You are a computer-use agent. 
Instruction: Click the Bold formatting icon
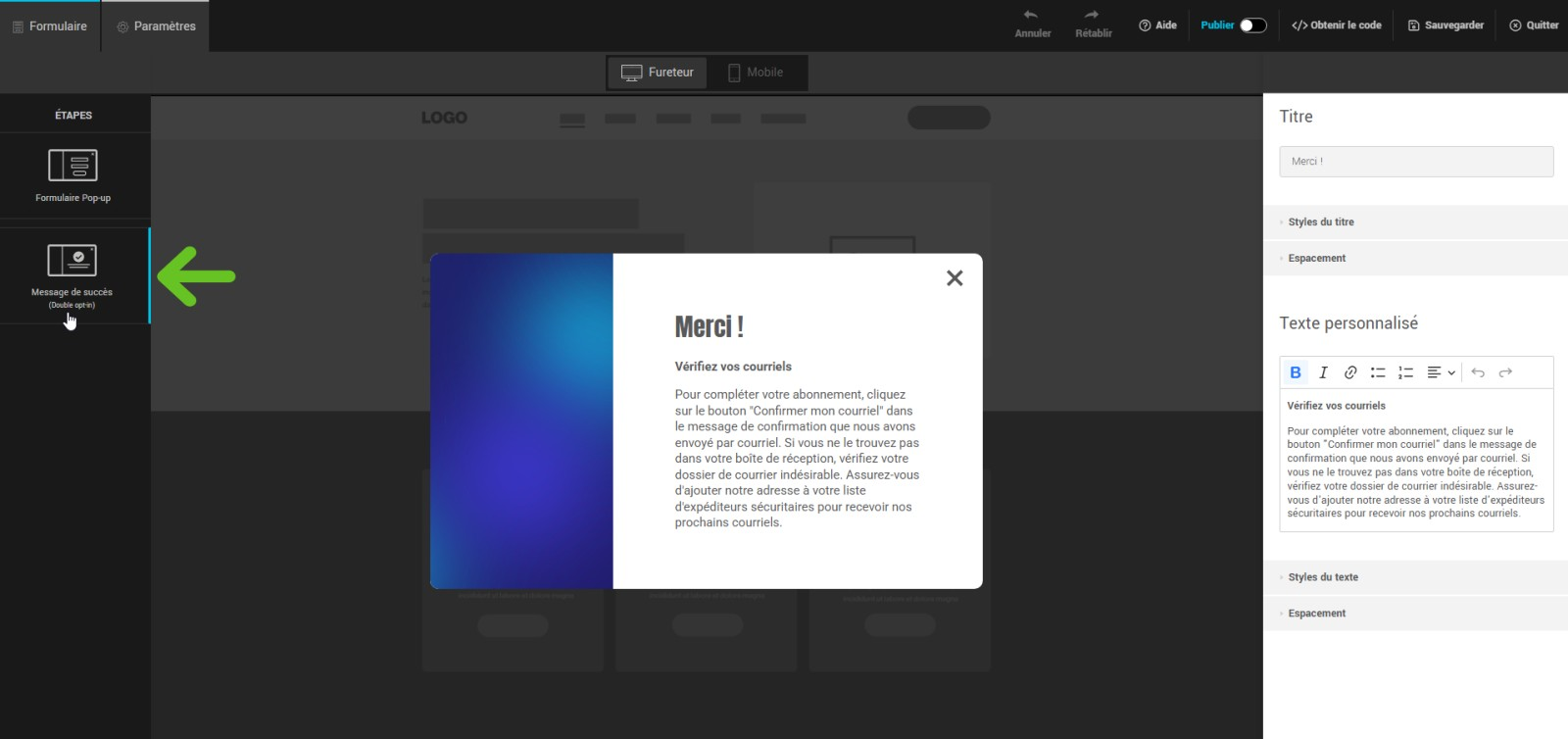click(1295, 372)
